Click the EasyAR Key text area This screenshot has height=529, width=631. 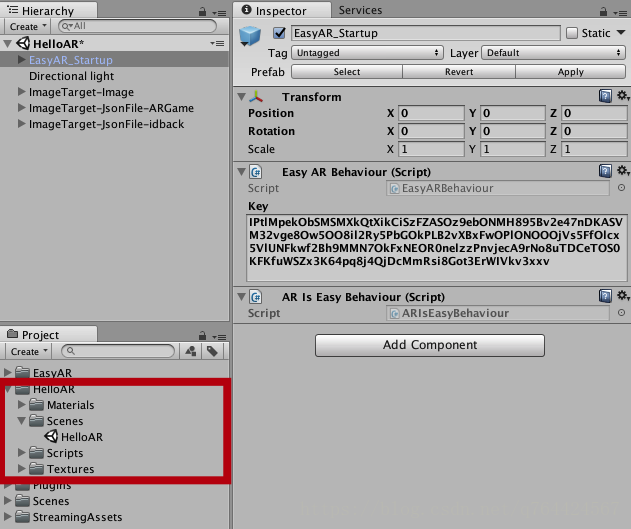coord(437,247)
